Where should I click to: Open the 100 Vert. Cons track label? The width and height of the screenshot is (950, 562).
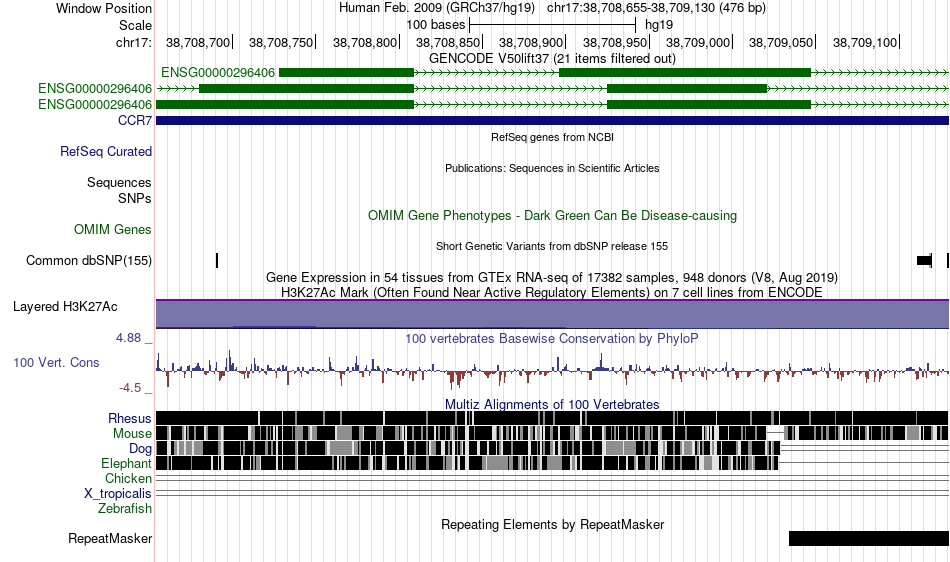(56, 362)
